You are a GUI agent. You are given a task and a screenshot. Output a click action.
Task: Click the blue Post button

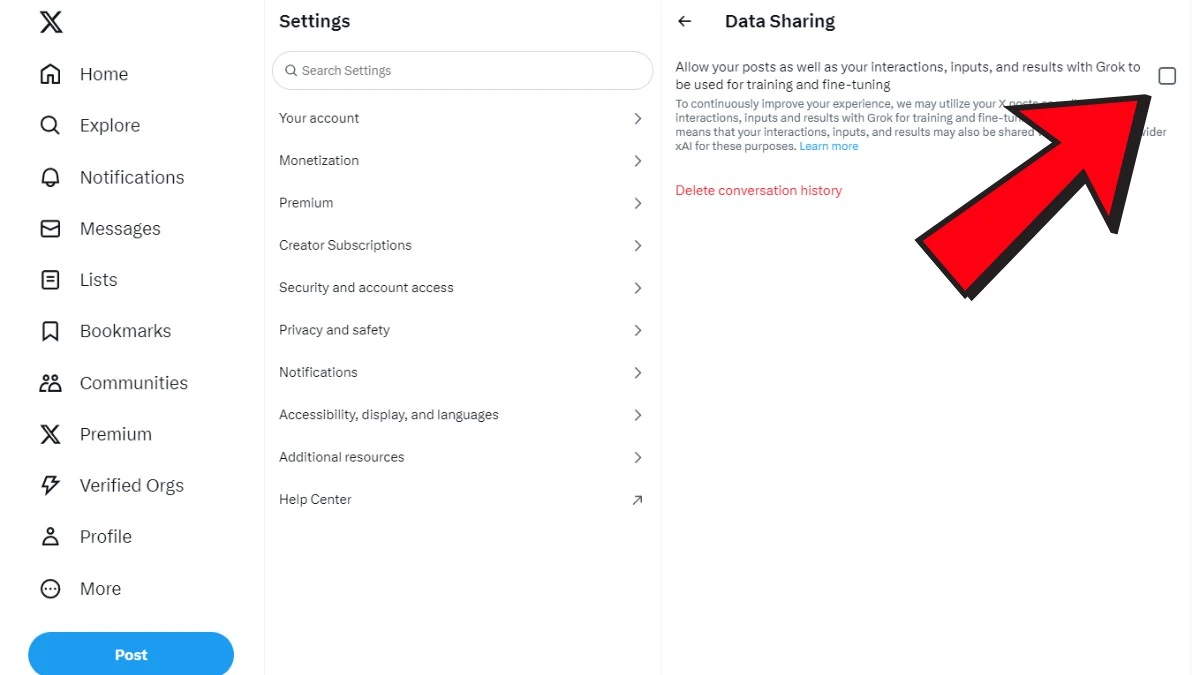(131, 655)
